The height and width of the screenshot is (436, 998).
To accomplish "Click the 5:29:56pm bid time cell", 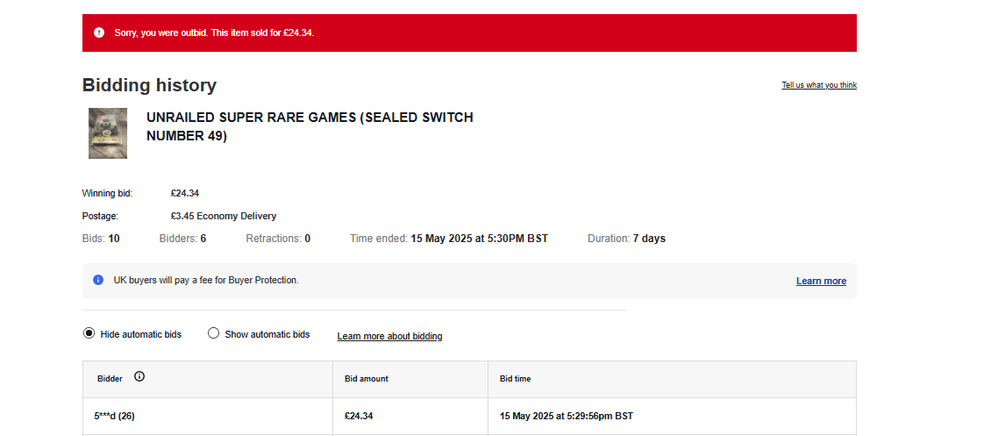I will coord(566,416).
